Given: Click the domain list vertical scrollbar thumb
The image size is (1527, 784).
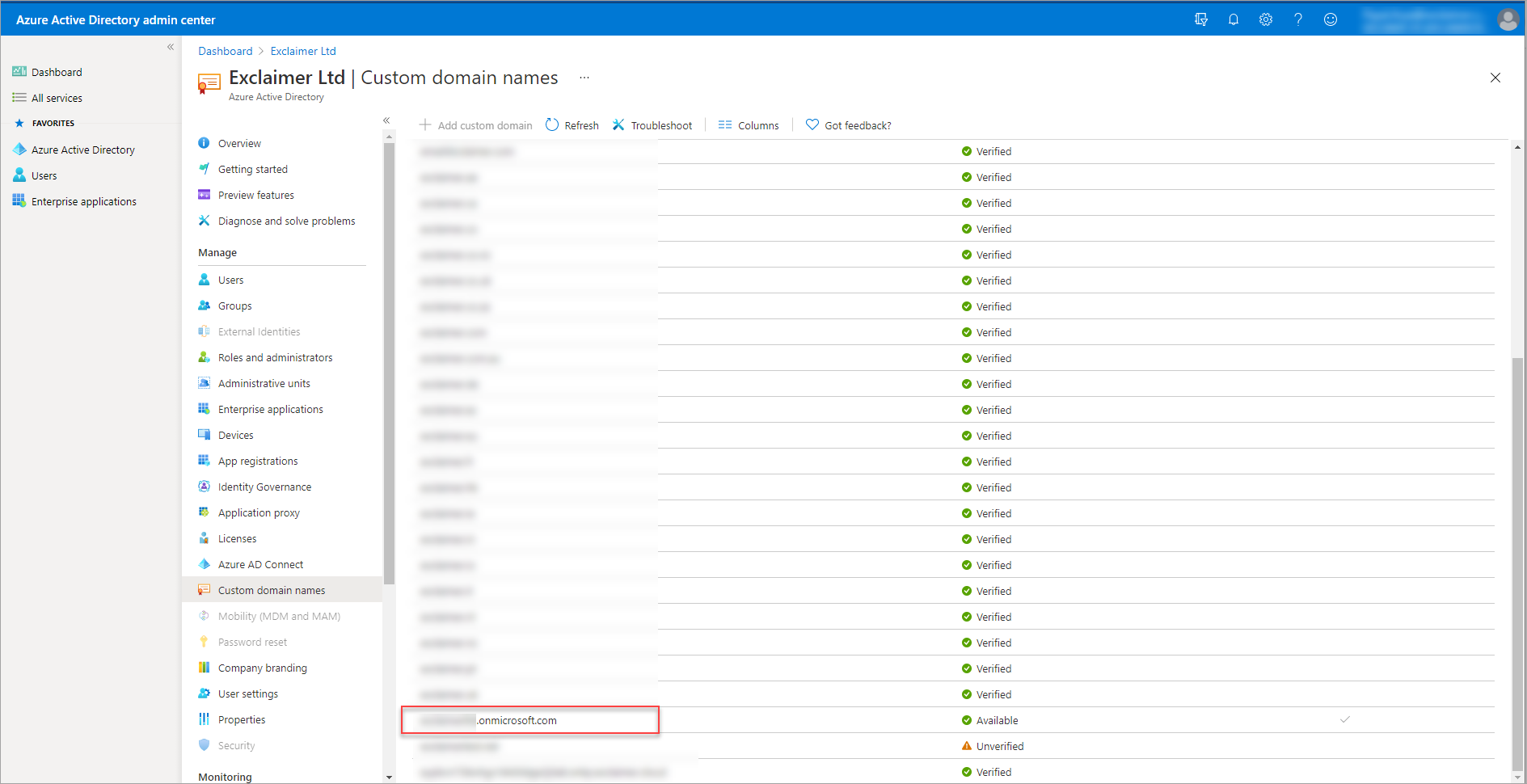Looking at the screenshot, I should (1517, 564).
